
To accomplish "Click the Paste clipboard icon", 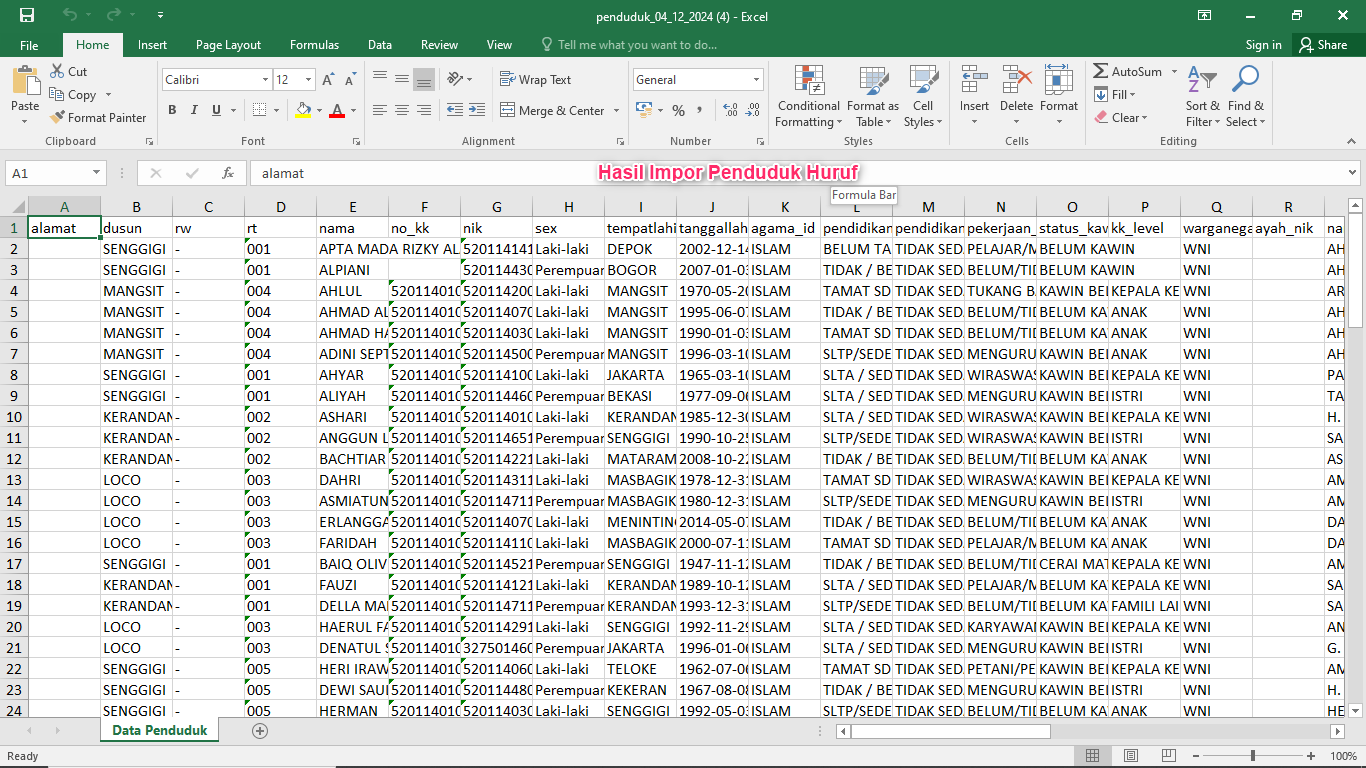I will (x=25, y=81).
